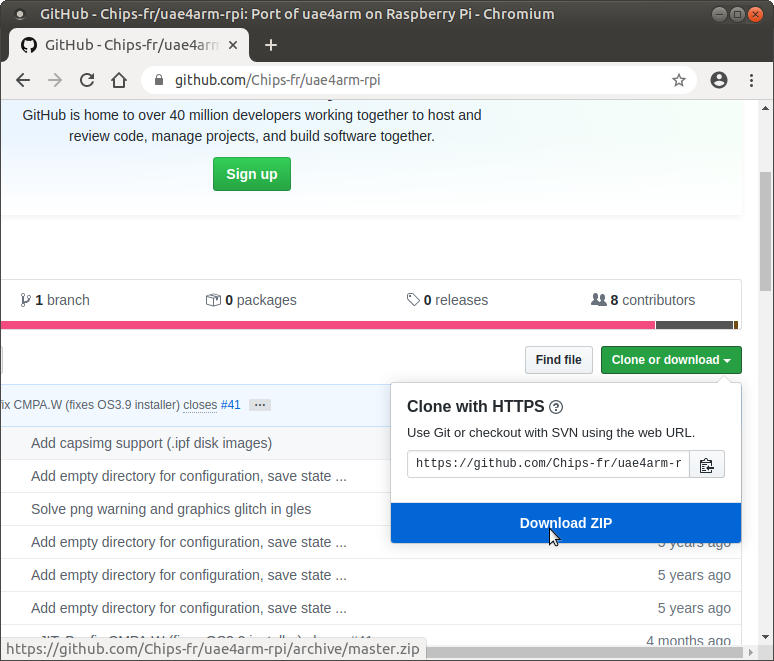The image size is (774, 661).
Task: Open the Chromium three-dot menu
Action: pos(751,80)
